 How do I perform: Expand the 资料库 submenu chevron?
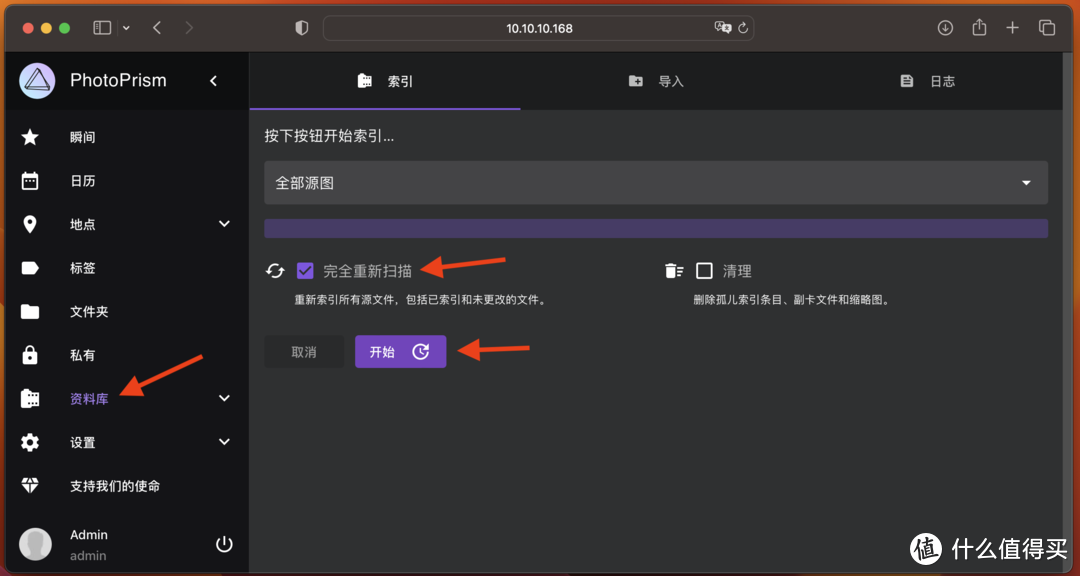224,398
